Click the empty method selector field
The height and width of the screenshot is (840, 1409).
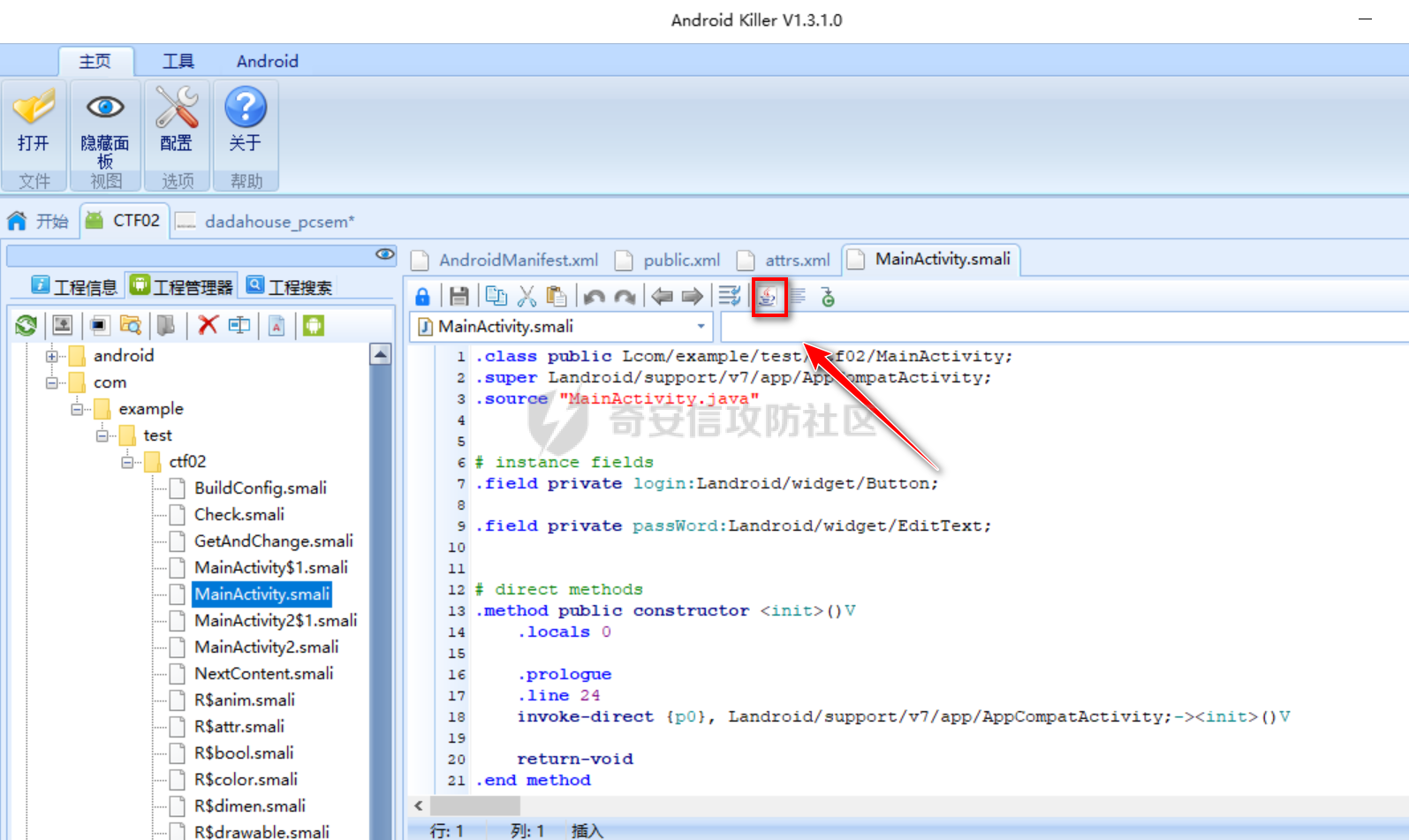tap(1064, 327)
